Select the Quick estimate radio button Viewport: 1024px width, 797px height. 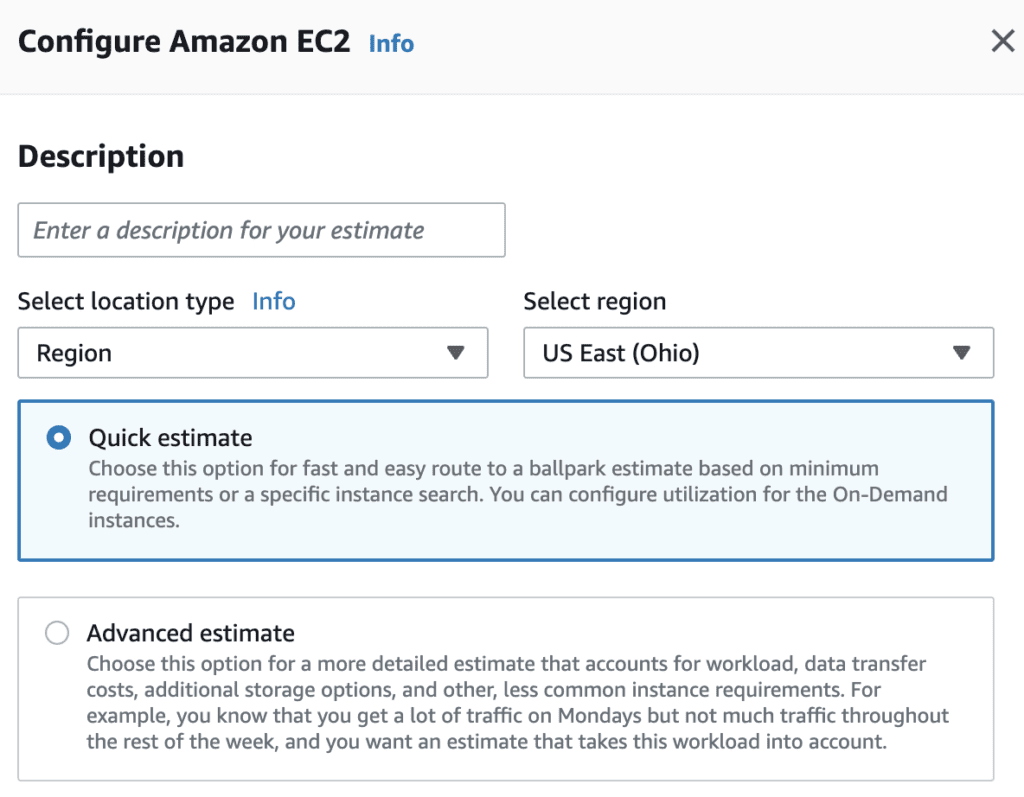pyautogui.click(x=59, y=438)
